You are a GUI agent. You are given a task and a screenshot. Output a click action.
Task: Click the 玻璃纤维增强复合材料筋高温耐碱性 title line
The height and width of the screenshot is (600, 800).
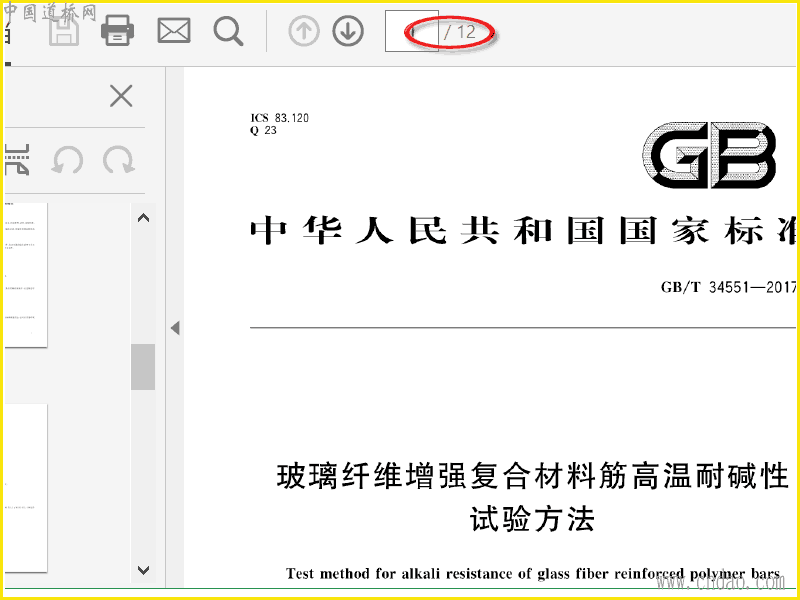[x=533, y=476]
